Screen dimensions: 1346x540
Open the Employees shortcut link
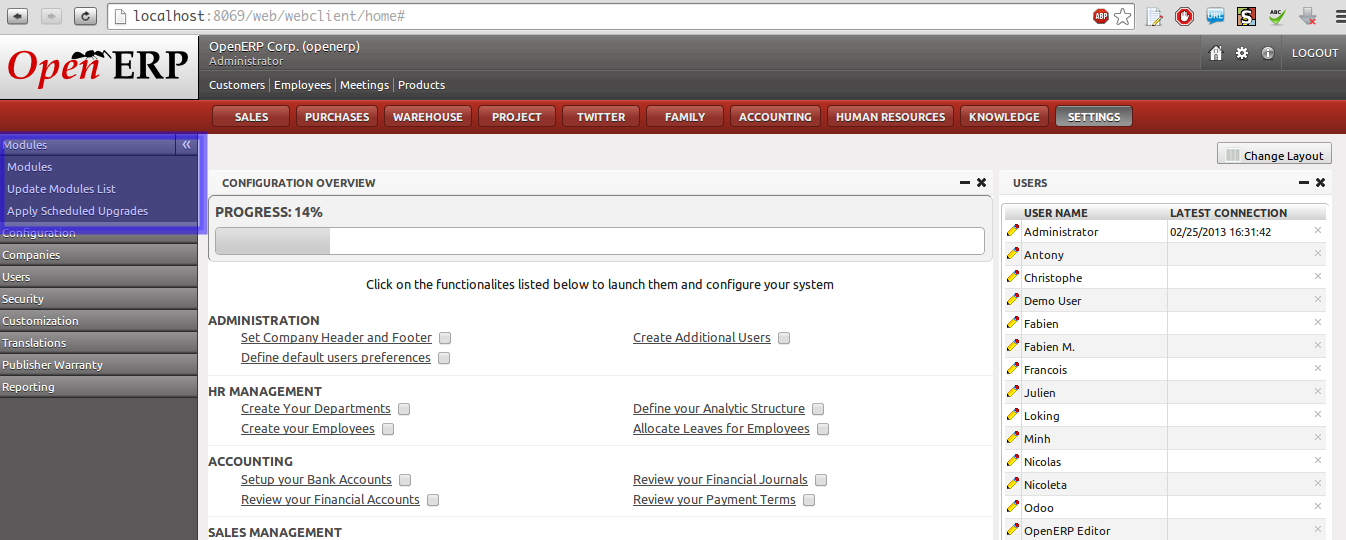302,85
